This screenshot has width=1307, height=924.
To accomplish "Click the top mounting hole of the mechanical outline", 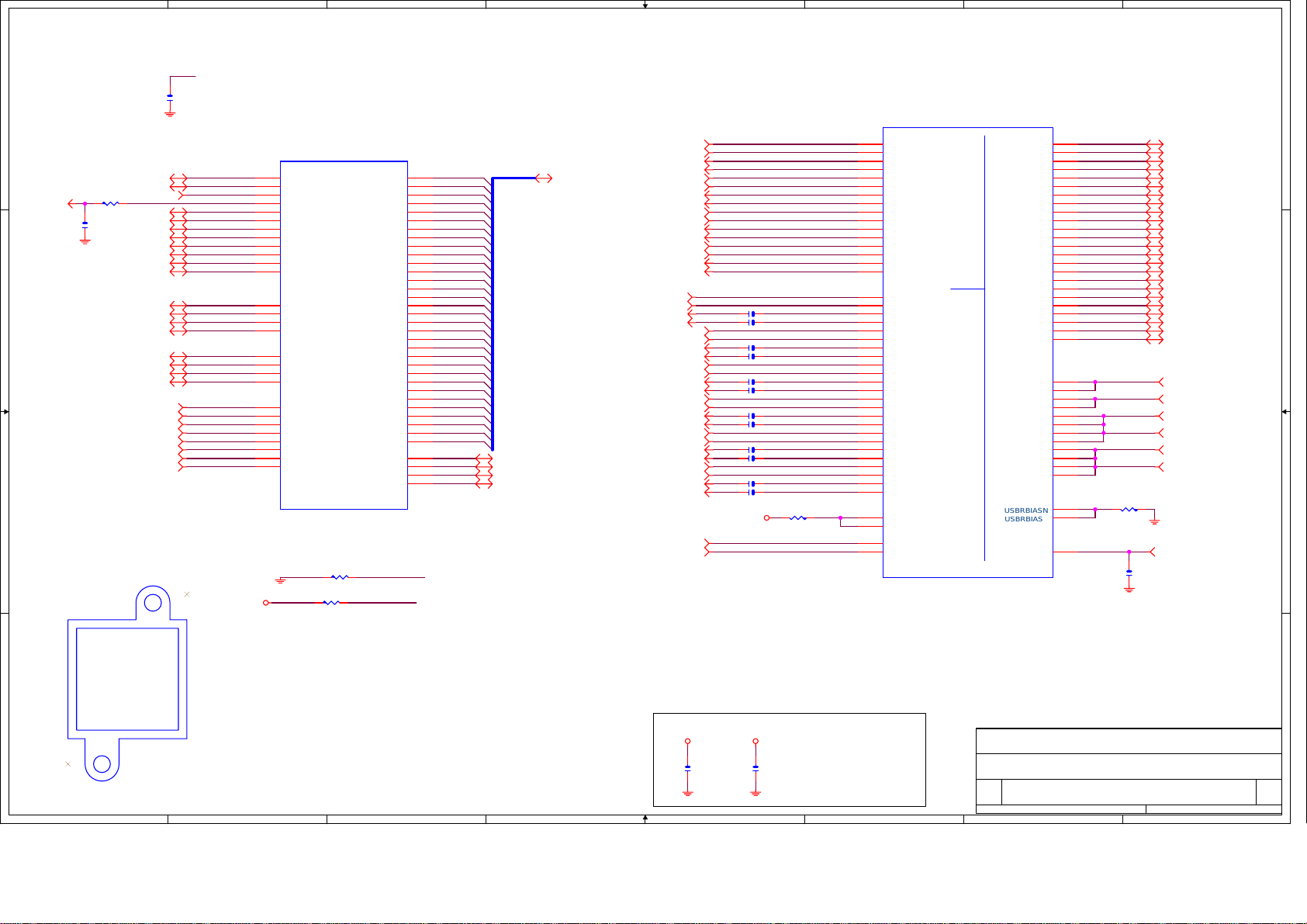I will tap(153, 603).
